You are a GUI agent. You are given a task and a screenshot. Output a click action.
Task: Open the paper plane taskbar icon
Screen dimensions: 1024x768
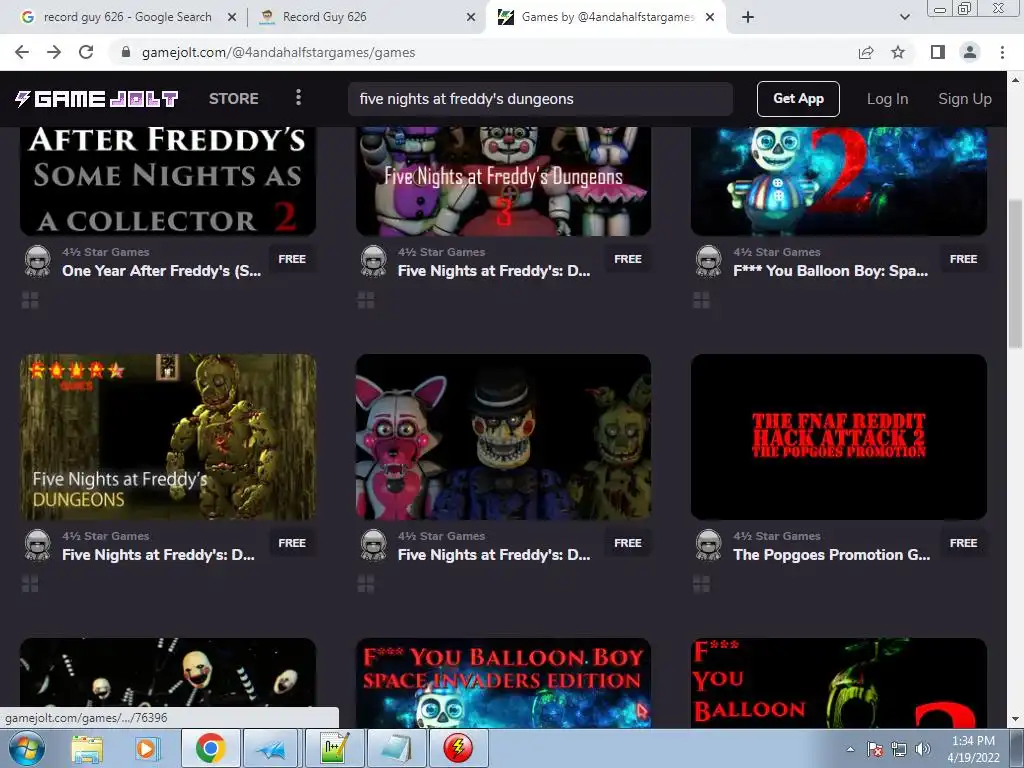coord(272,748)
